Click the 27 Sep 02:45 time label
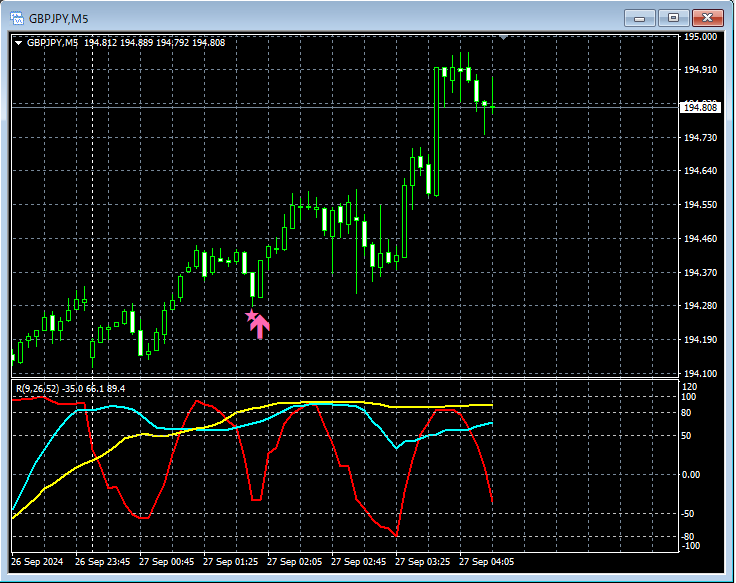Viewport: 736px width, 583px height. coord(359,561)
